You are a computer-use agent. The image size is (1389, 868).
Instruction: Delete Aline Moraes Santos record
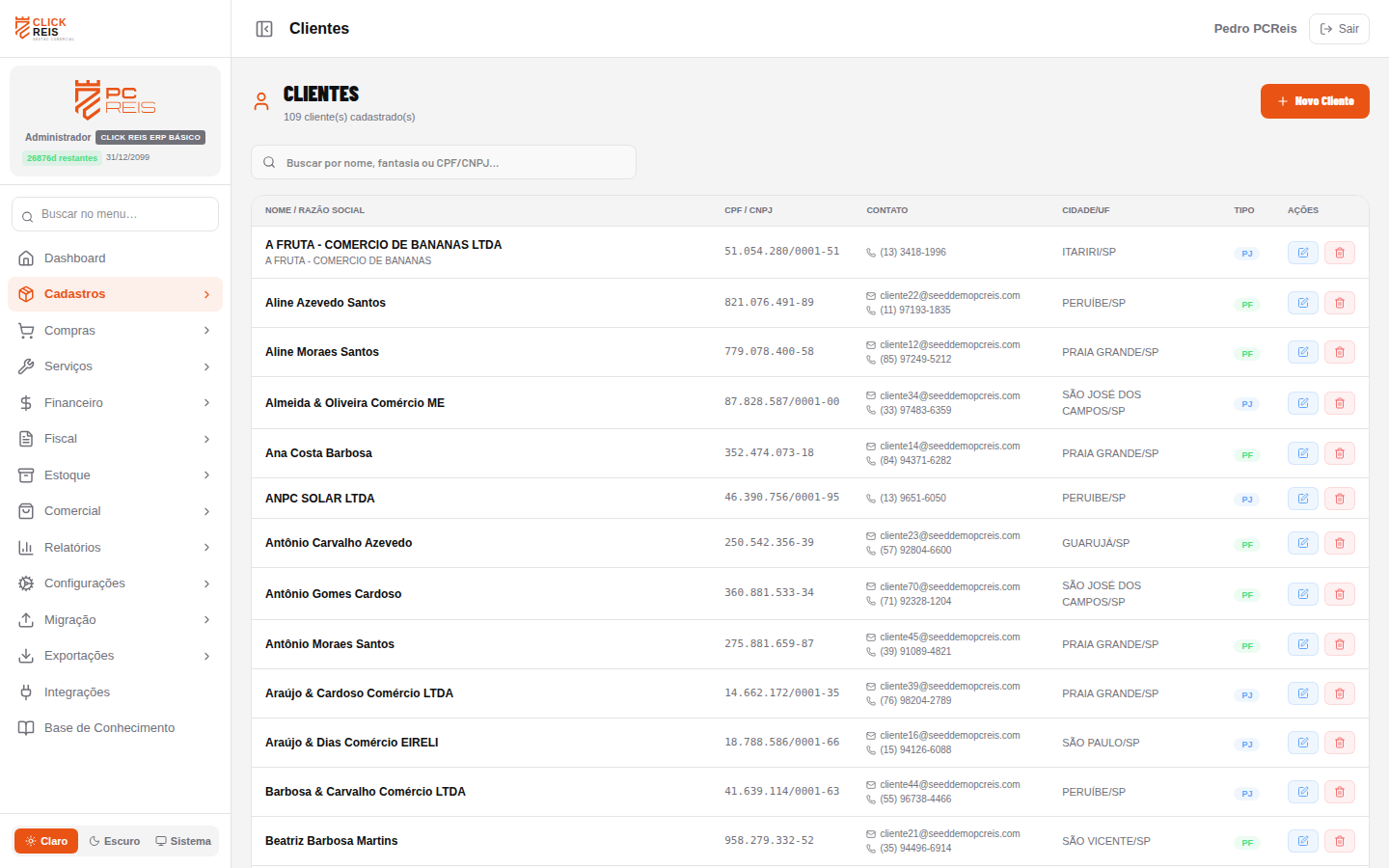pyautogui.click(x=1340, y=352)
